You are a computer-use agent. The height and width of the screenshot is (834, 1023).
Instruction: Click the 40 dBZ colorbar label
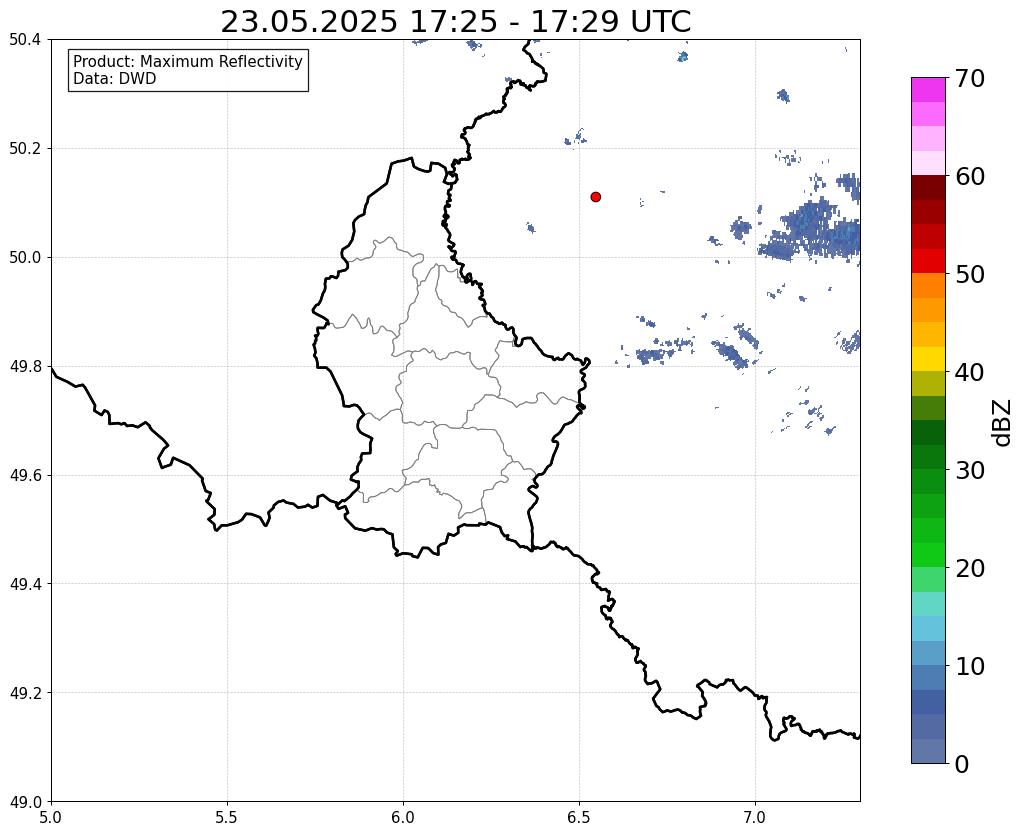click(970, 372)
